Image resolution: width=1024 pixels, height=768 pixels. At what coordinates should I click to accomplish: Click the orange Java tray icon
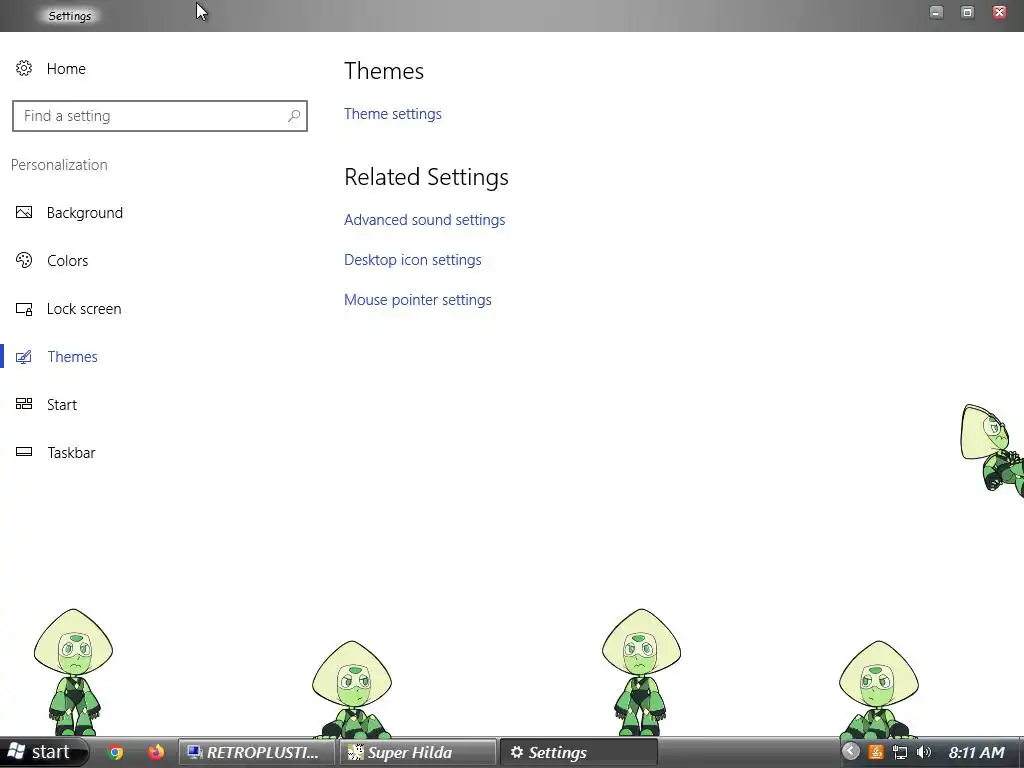(876, 752)
